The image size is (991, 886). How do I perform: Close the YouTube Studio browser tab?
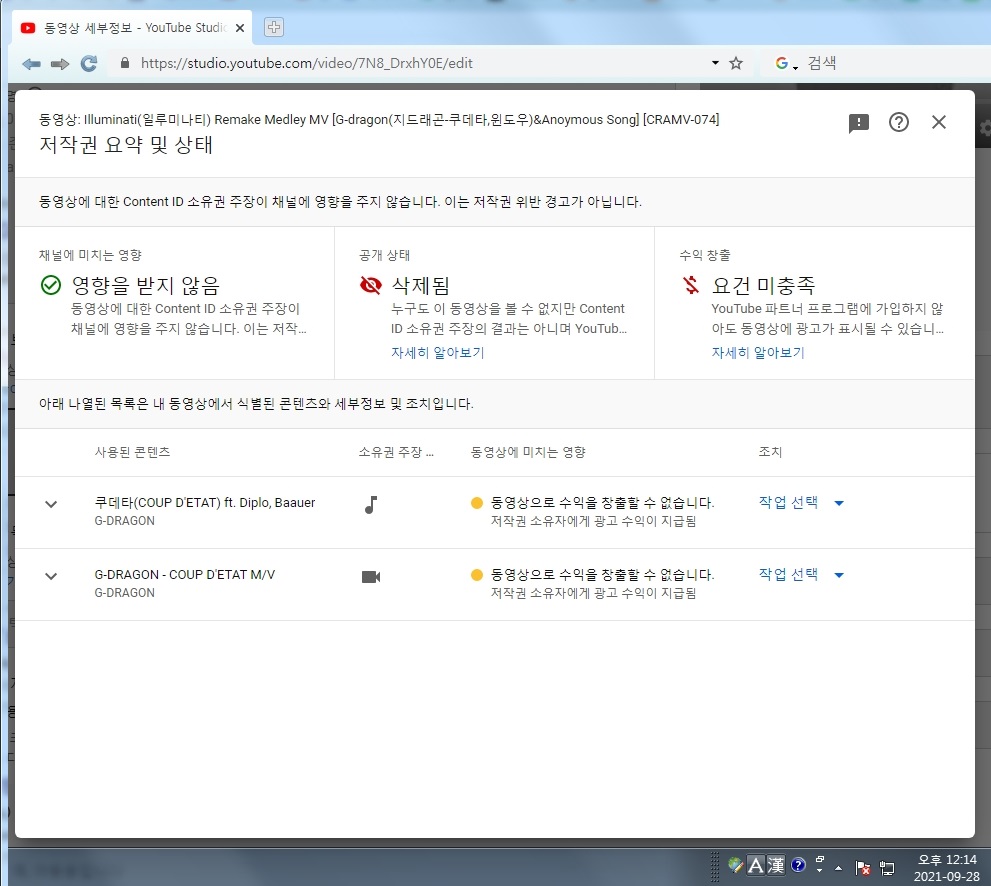coord(240,28)
